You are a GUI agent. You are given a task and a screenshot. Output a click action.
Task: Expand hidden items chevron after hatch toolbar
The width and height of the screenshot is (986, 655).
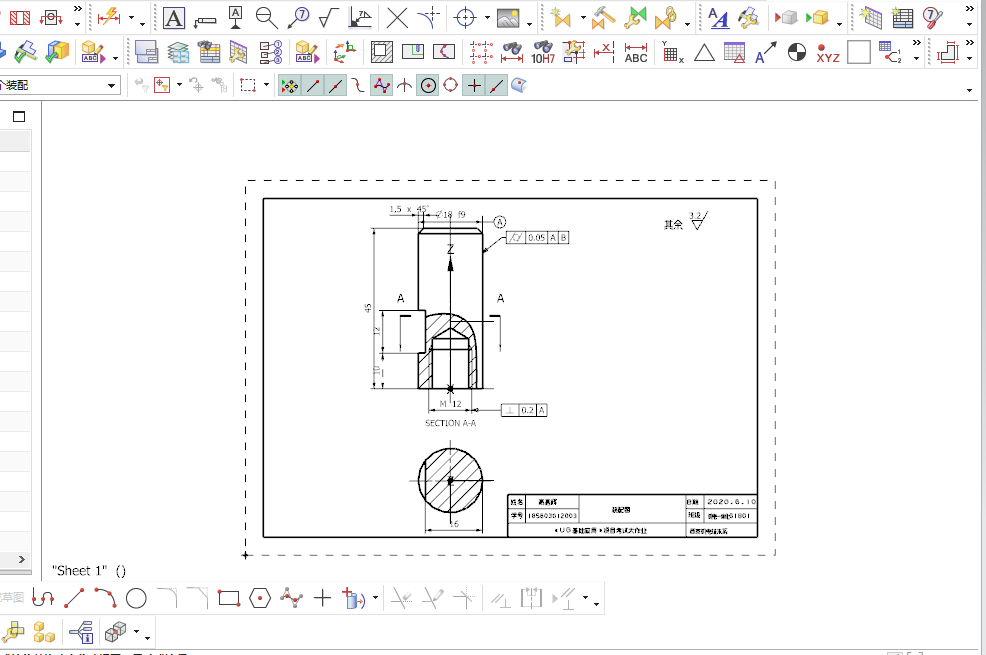77,9
